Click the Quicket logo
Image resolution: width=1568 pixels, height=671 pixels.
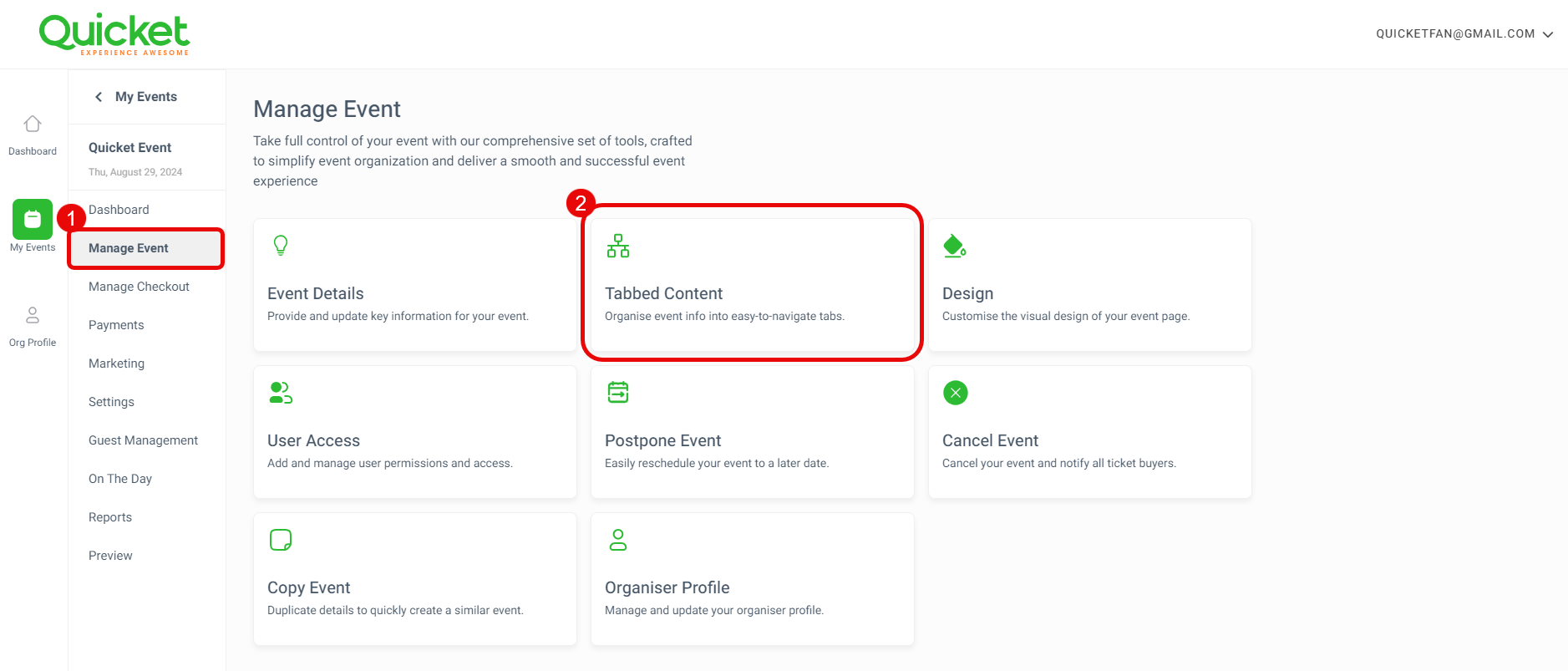click(x=114, y=34)
